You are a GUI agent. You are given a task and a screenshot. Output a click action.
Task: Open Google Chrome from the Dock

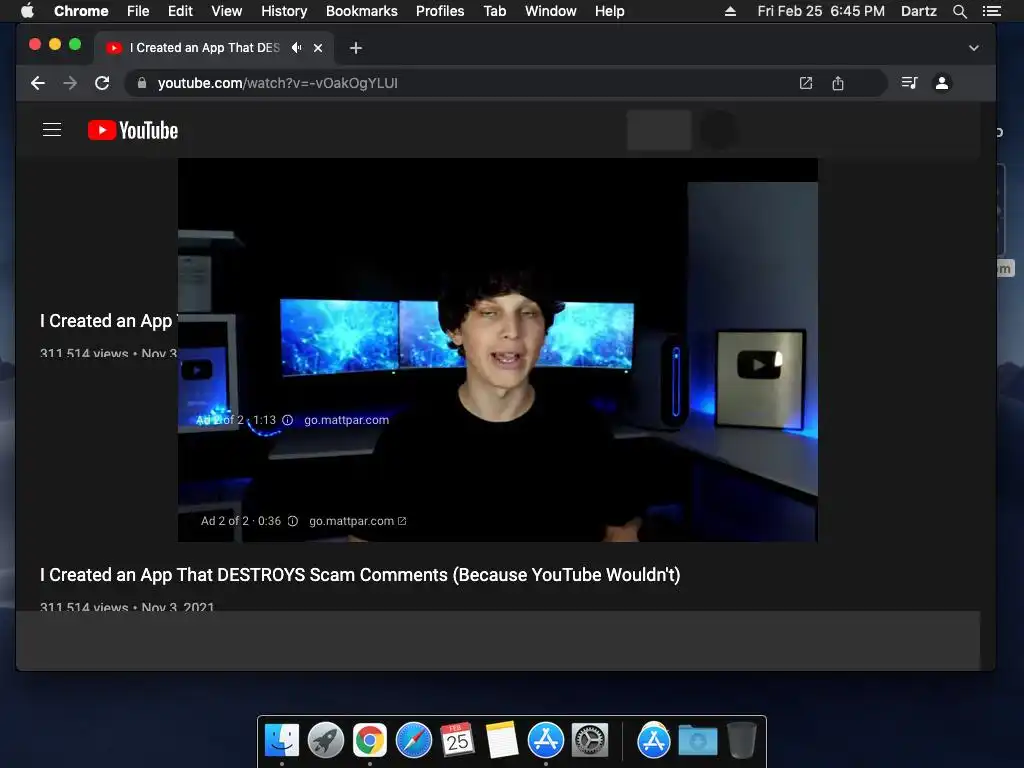tap(370, 741)
